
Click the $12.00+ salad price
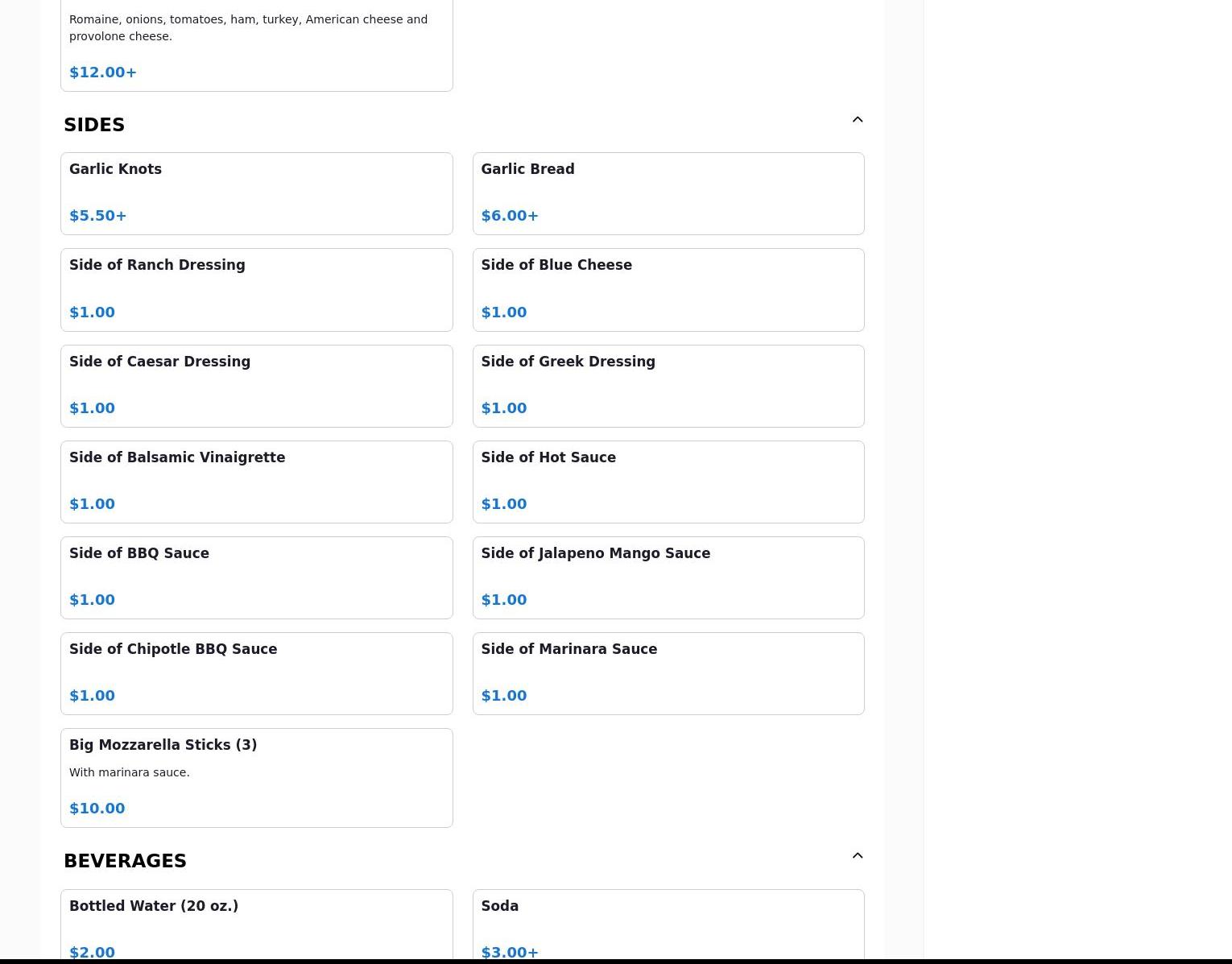tap(103, 72)
